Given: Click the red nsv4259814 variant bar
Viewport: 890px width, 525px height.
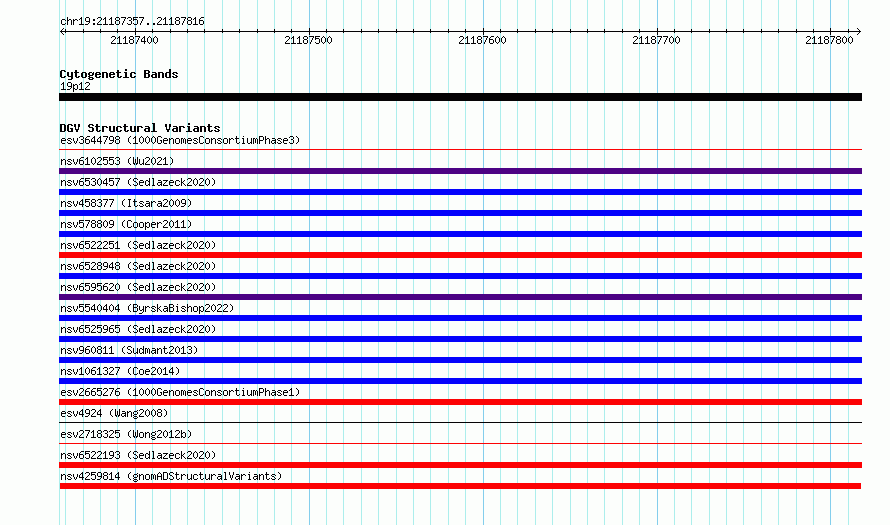Looking at the screenshot, I should (460, 486).
